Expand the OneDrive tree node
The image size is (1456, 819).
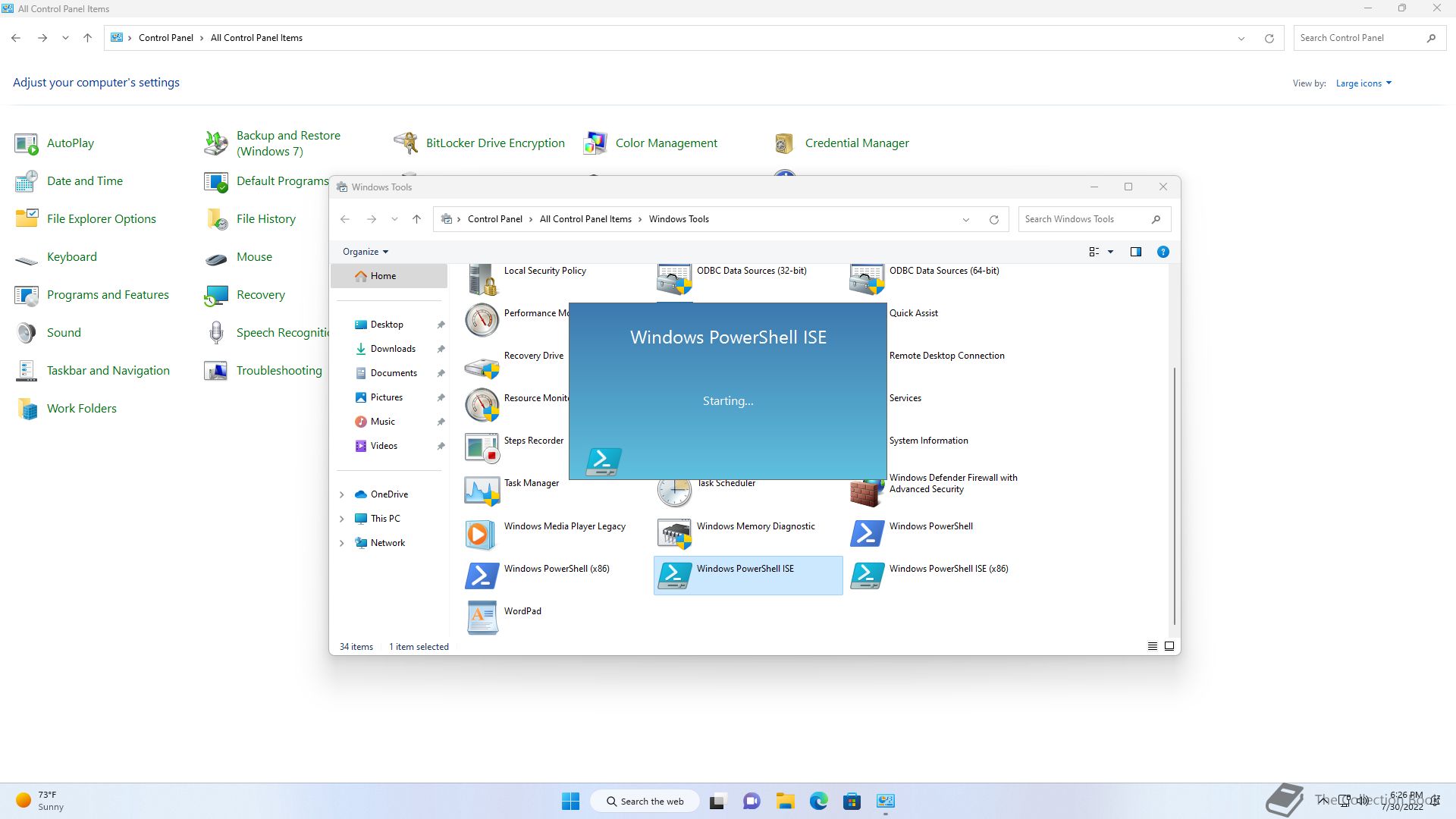click(x=342, y=494)
